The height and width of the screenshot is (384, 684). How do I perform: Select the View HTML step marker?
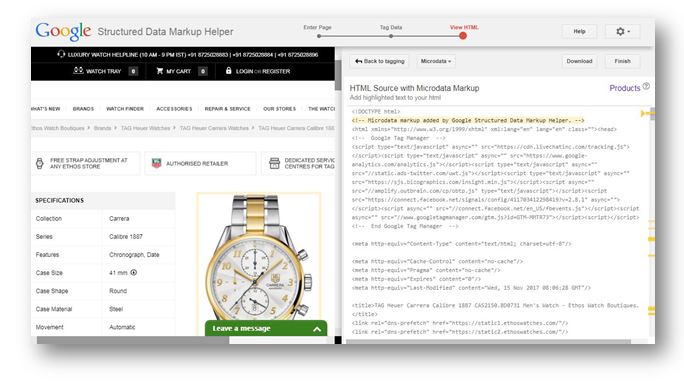coord(463,36)
